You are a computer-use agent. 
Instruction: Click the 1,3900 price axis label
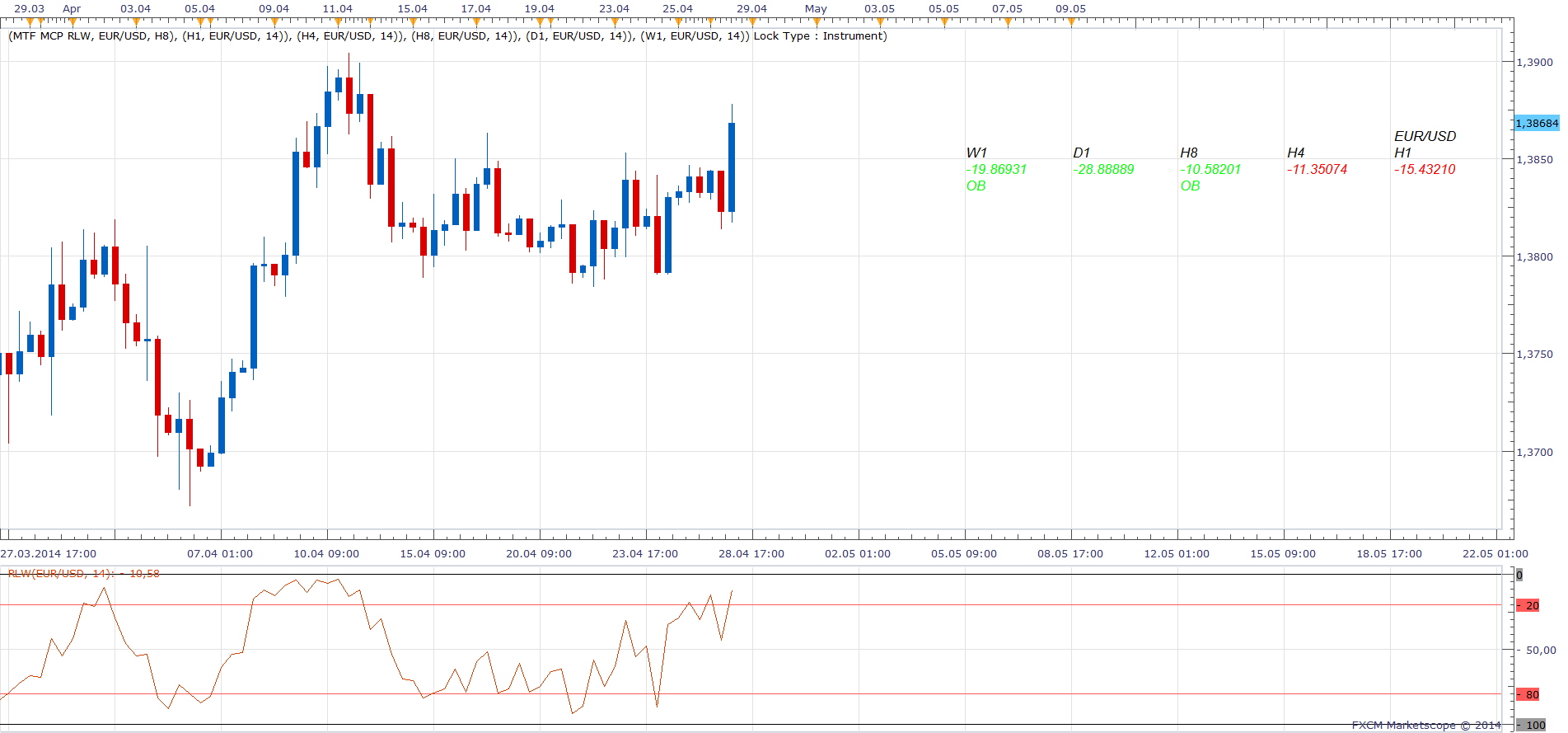1534,62
